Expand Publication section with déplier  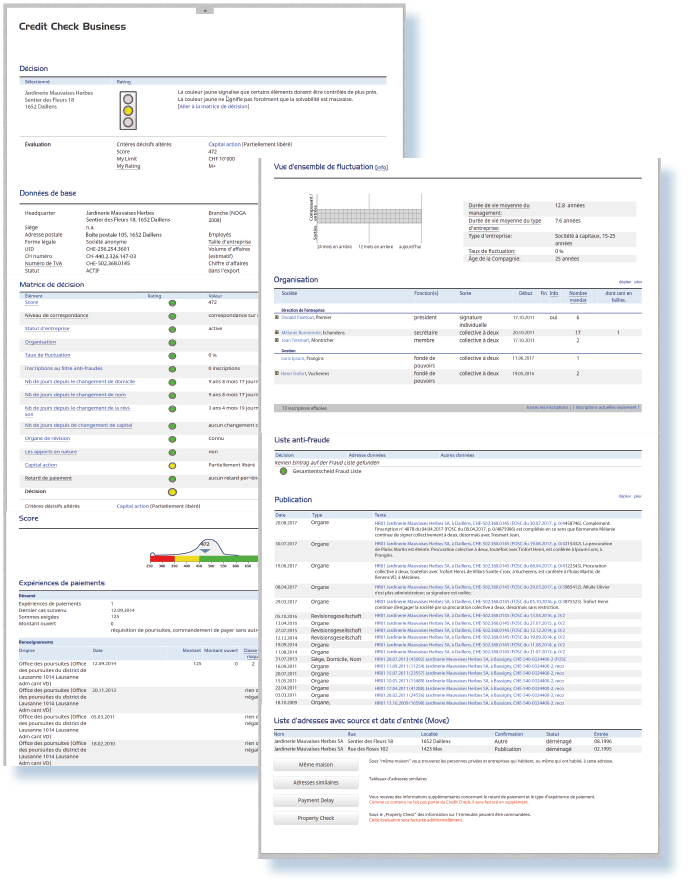(x=625, y=496)
